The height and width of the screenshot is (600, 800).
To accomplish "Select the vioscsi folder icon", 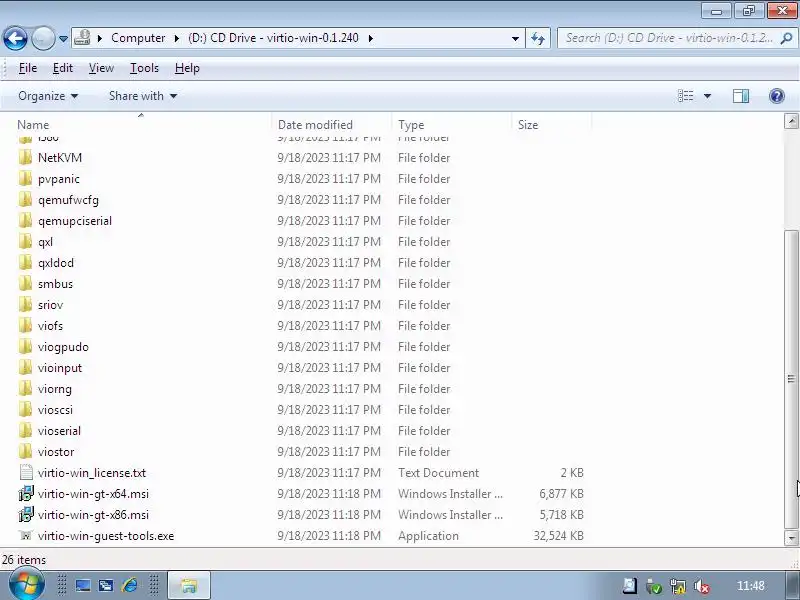I will pos(26,409).
